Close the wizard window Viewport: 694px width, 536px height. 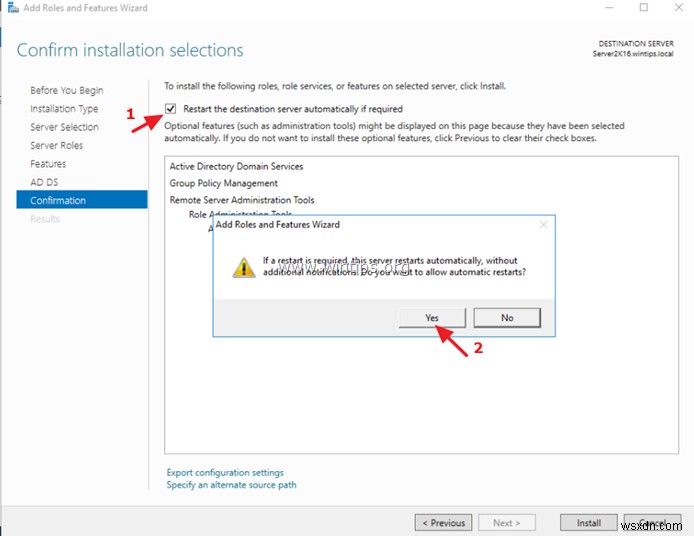tap(679, 8)
